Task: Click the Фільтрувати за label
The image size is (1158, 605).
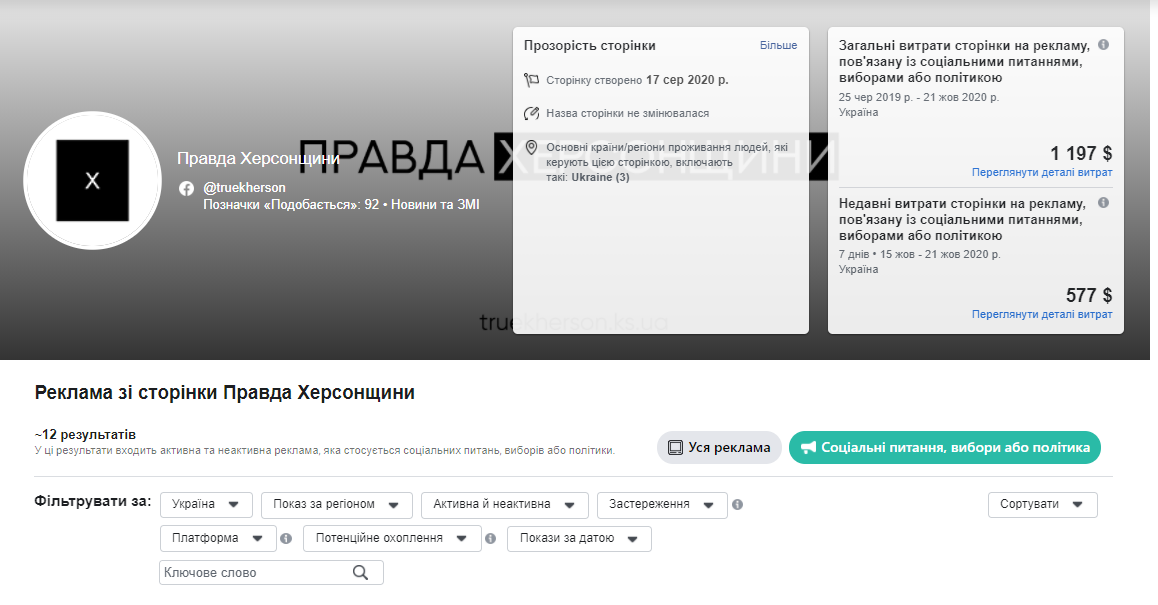Action: click(x=92, y=502)
